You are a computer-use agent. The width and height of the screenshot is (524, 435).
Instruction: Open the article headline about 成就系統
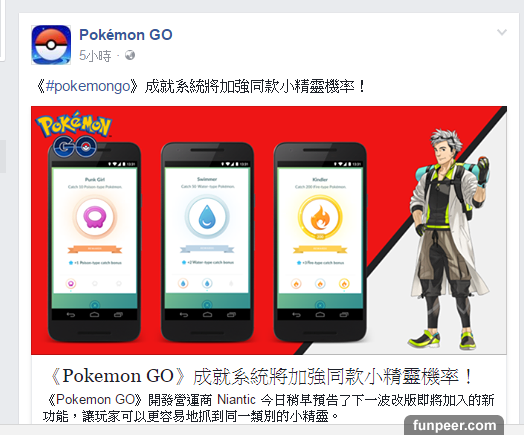click(261, 376)
